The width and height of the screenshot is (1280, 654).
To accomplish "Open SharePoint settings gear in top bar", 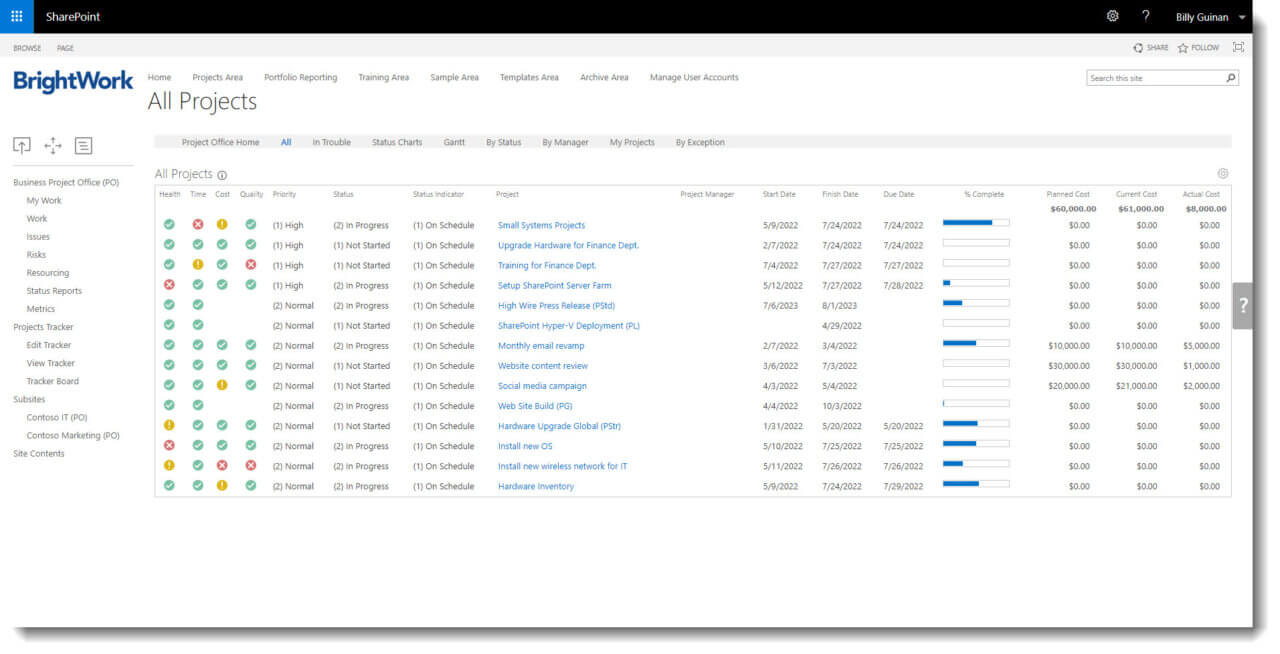I will 1112,16.
